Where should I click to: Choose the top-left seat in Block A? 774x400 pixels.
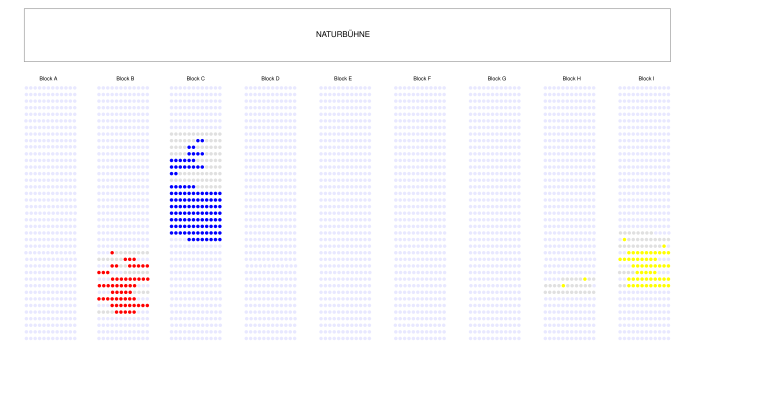click(x=27, y=88)
